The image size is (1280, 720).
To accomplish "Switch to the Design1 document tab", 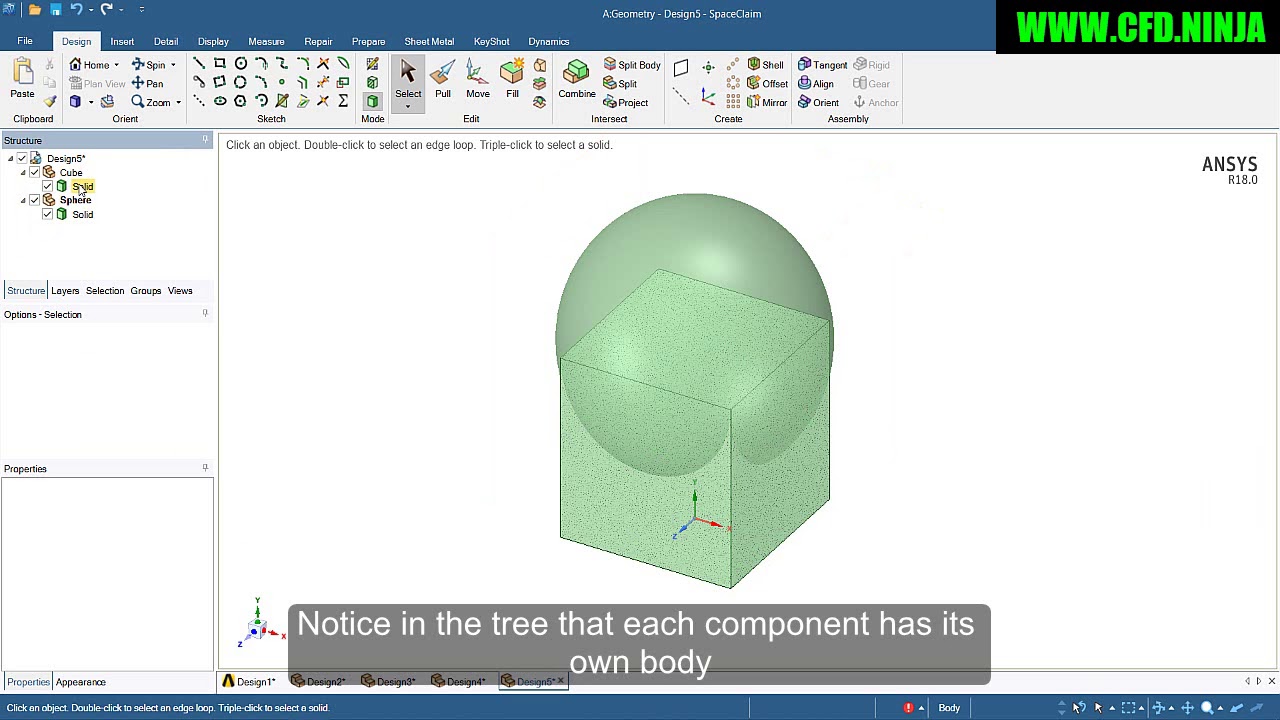I will pyautogui.click(x=249, y=682).
